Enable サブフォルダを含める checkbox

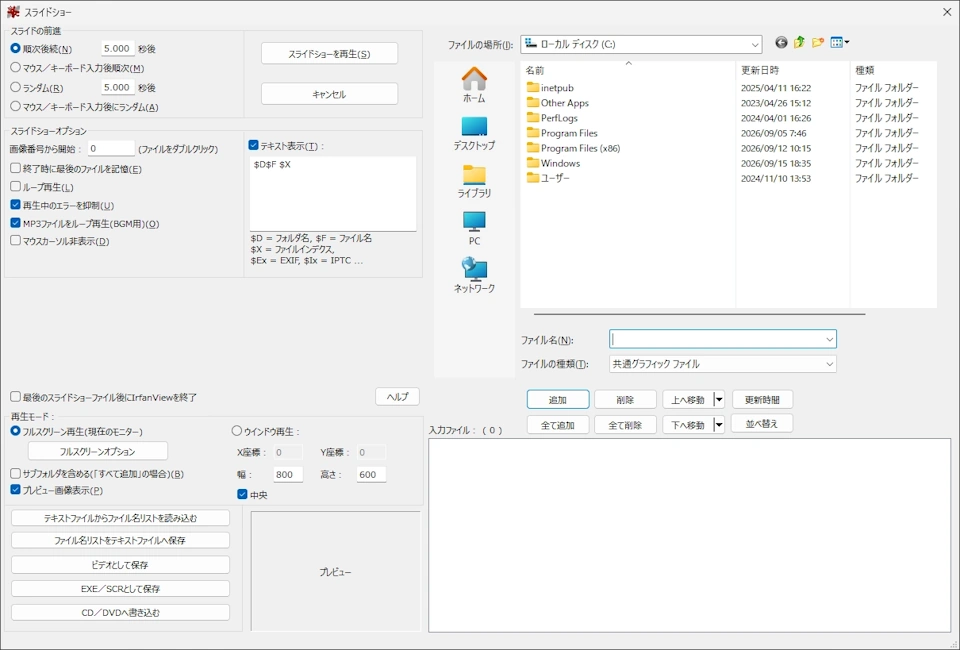[x=15, y=474]
